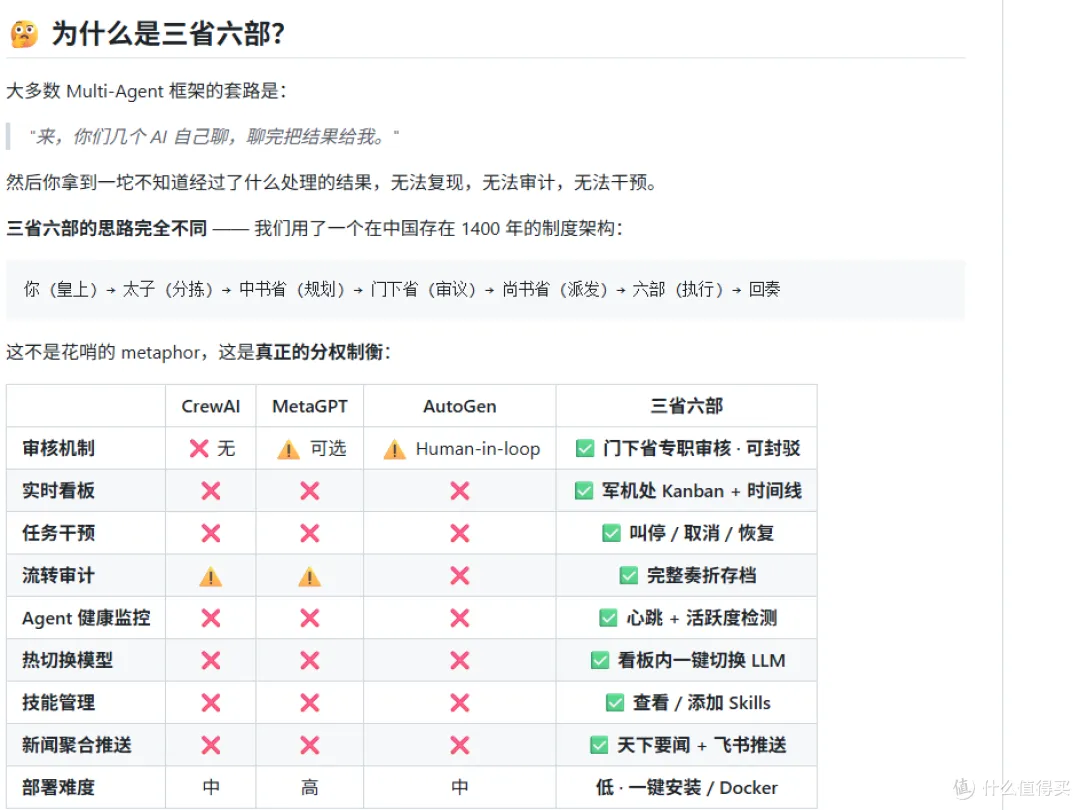Image resolution: width=1080 pixels, height=810 pixels.
Task: Click the green check beside 完整奏折存档
Action: point(629,576)
